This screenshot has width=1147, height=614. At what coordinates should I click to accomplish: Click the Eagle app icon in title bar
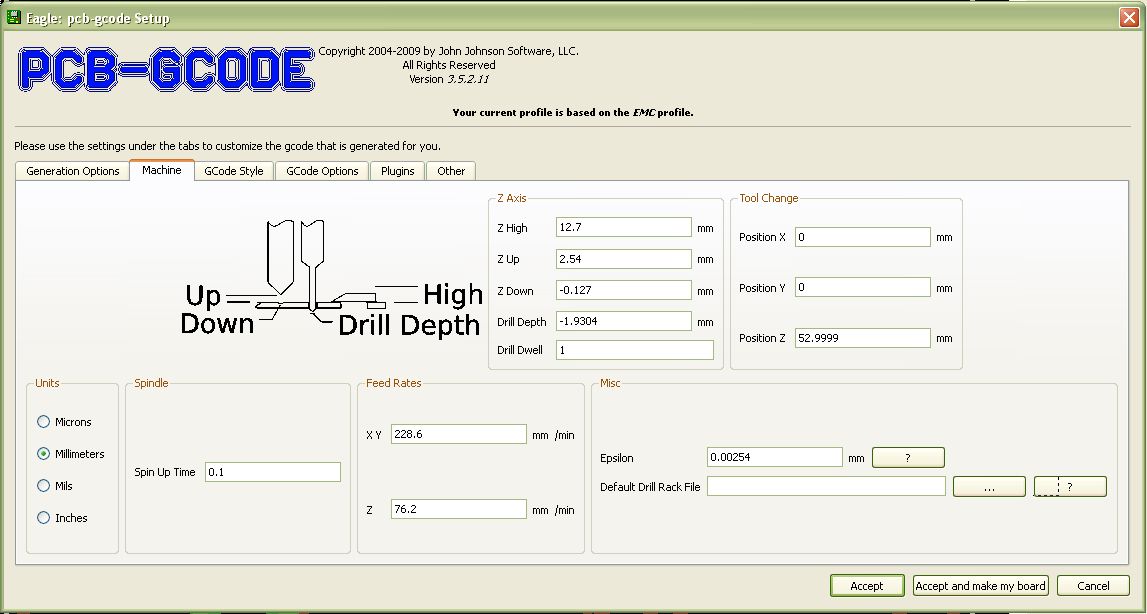click(14, 18)
